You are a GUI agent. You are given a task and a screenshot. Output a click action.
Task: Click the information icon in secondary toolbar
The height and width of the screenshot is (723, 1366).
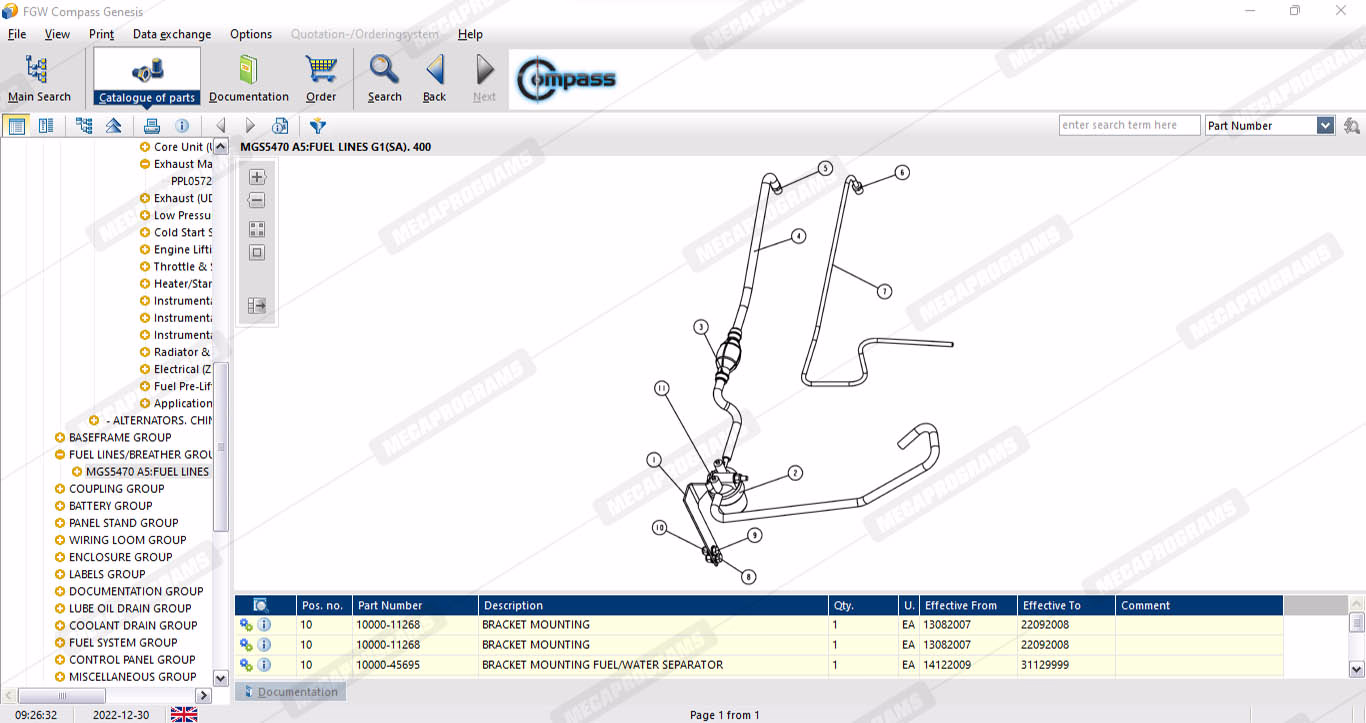click(x=182, y=126)
